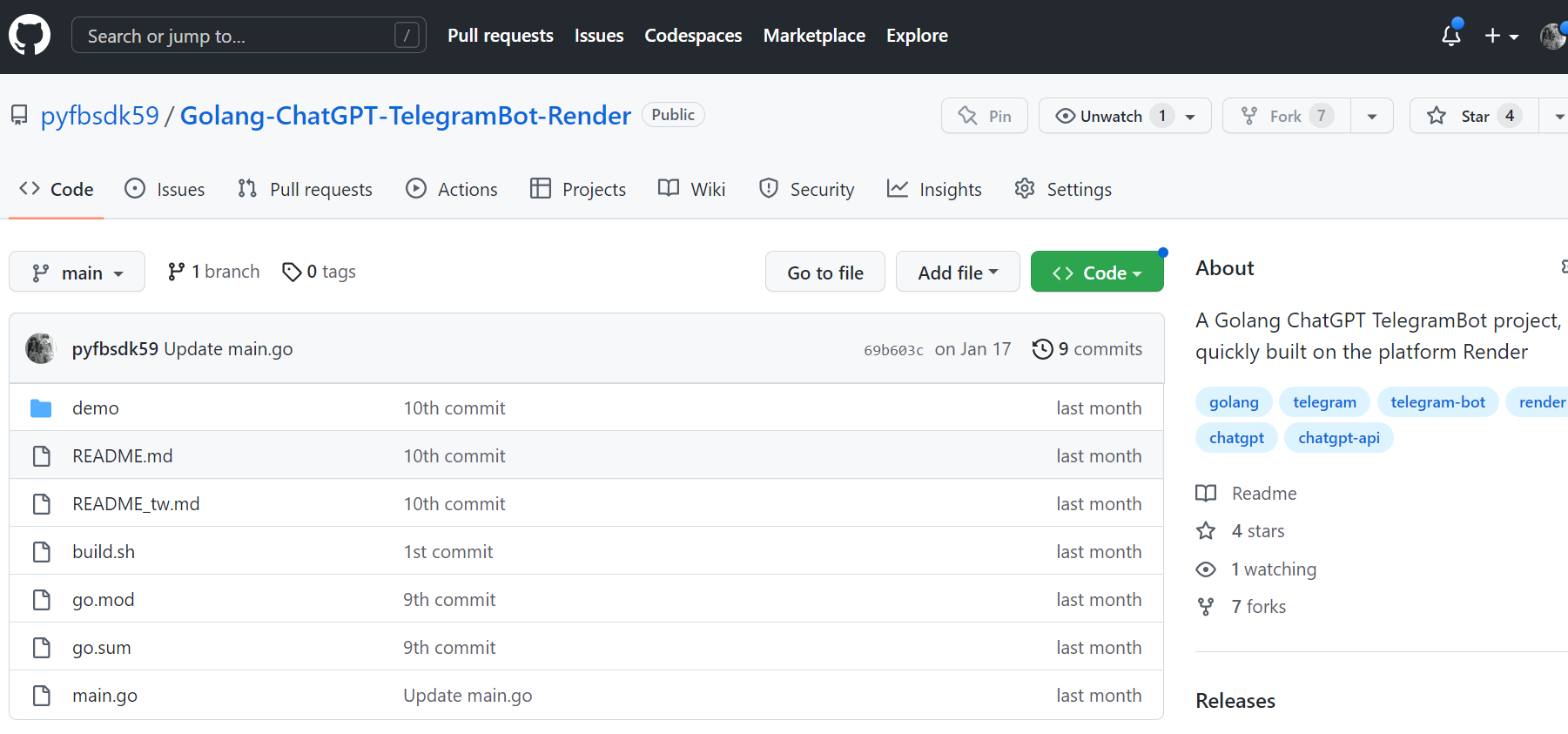Open the commit author avatar
Viewport: 1568px width, 734px height.
40,348
